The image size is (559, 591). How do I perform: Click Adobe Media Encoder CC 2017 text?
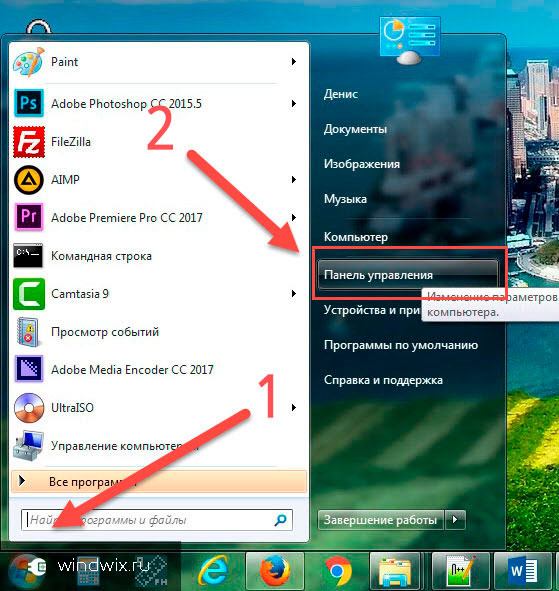[132, 369]
